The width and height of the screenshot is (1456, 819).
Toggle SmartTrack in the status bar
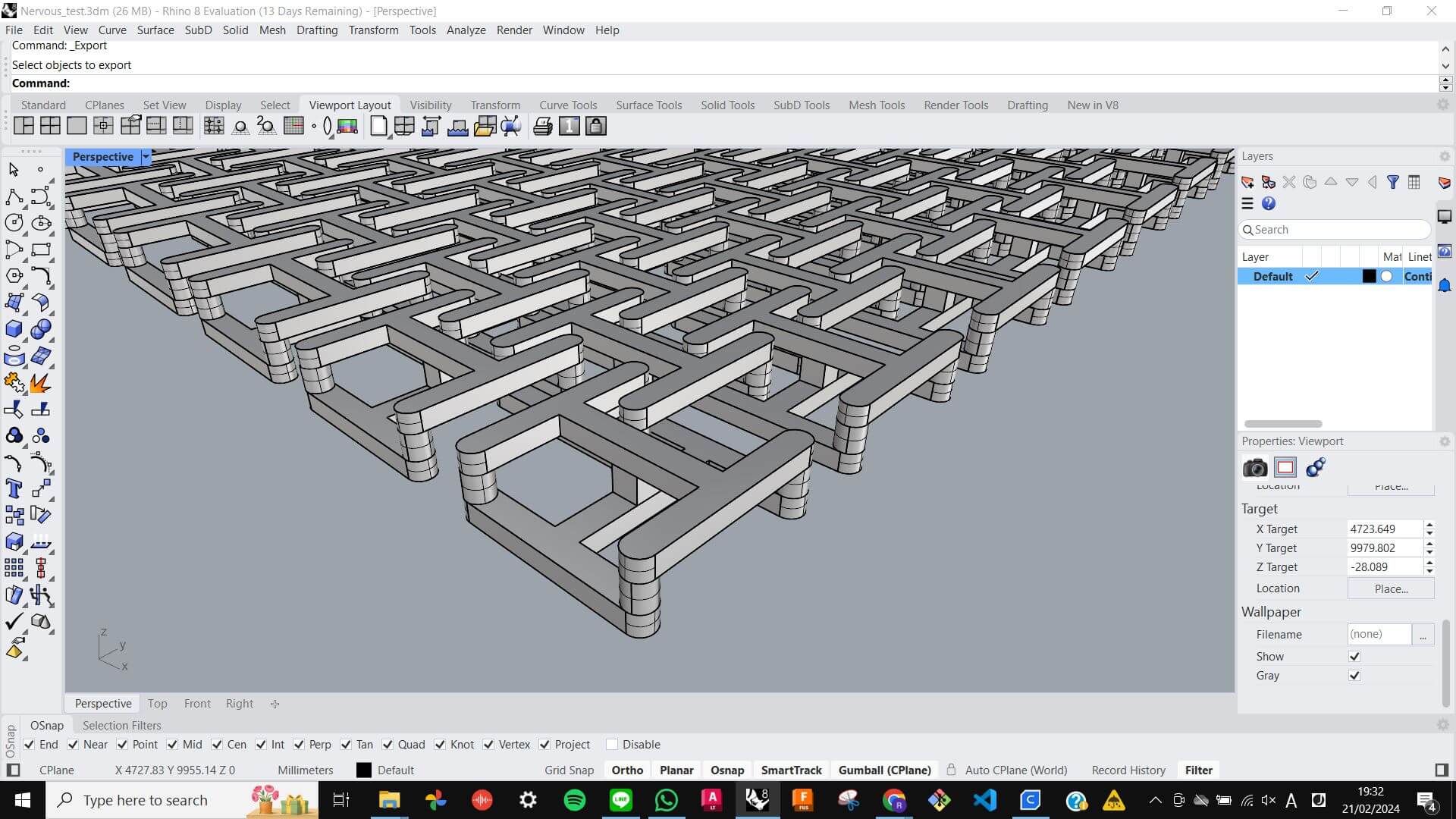[791, 770]
